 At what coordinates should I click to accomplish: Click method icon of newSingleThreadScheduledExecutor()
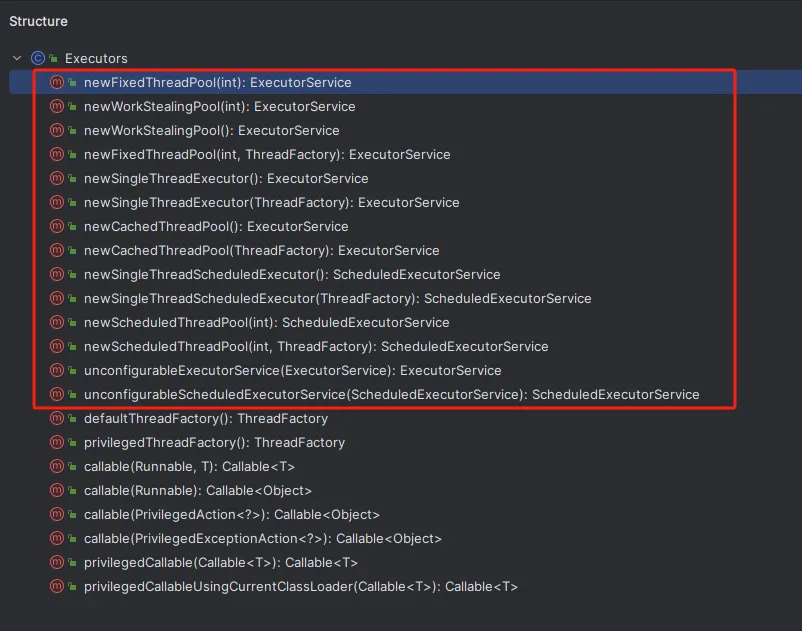click(57, 275)
